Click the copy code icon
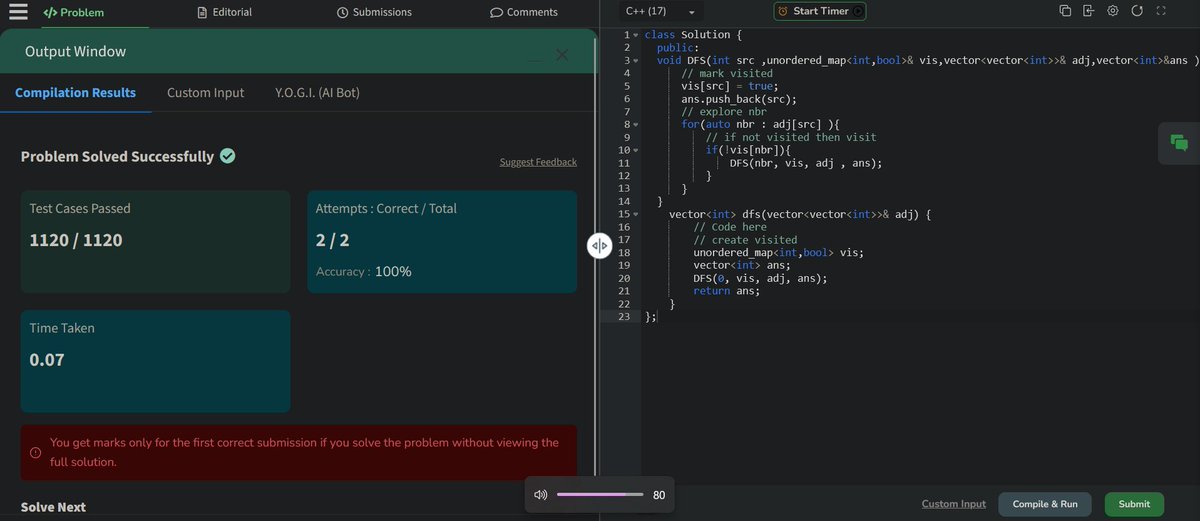The width and height of the screenshot is (1200, 521). (x=1065, y=11)
